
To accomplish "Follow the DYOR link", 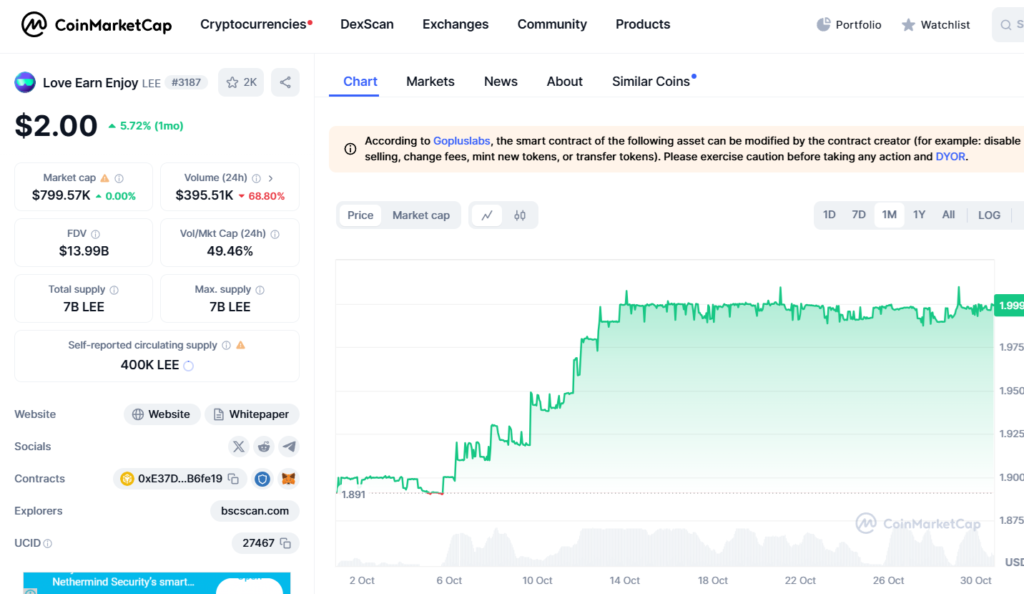I will click(950, 157).
